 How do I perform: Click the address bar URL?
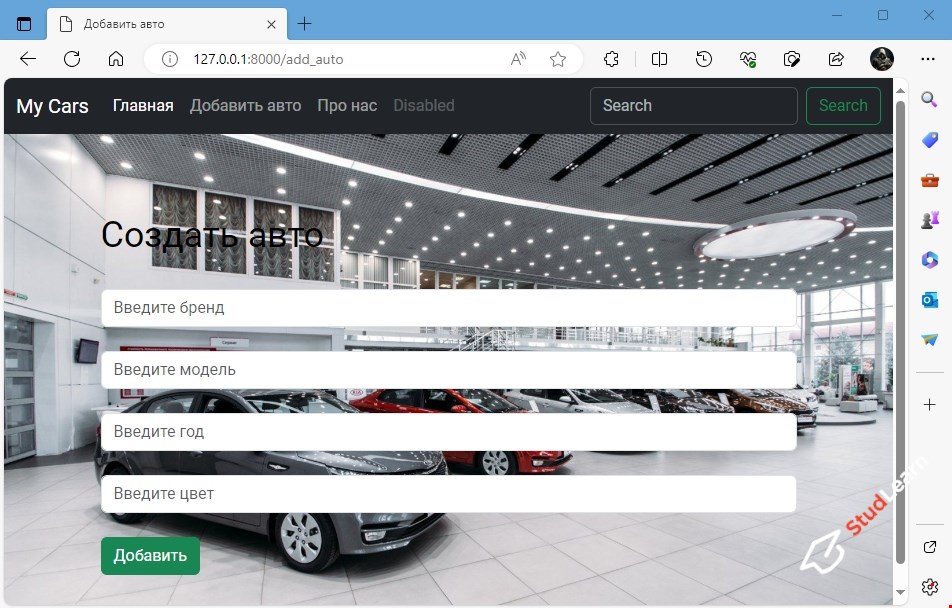268,59
